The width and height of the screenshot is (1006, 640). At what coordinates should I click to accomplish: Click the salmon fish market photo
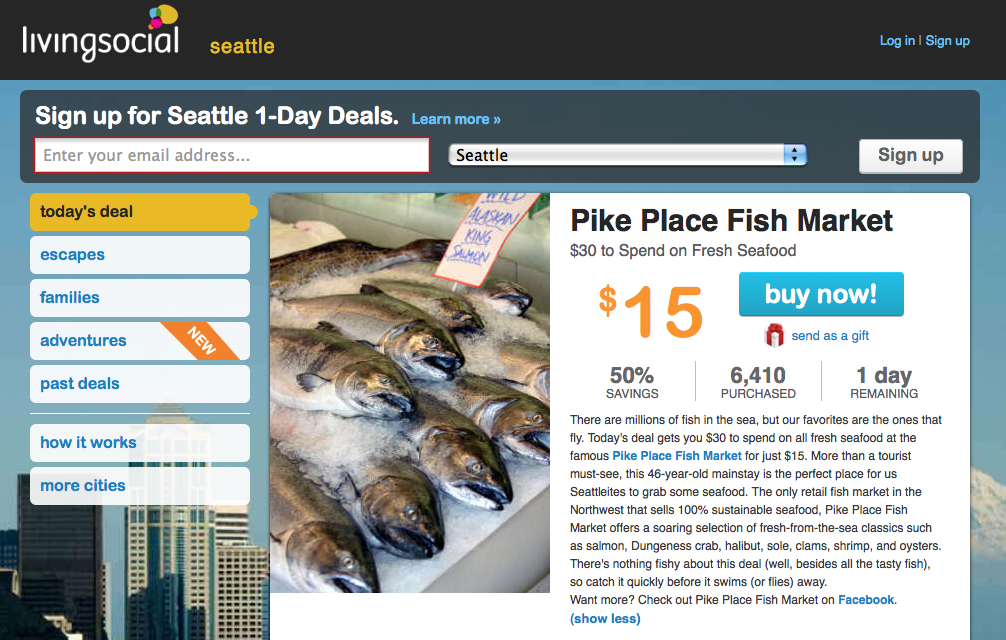tap(410, 392)
